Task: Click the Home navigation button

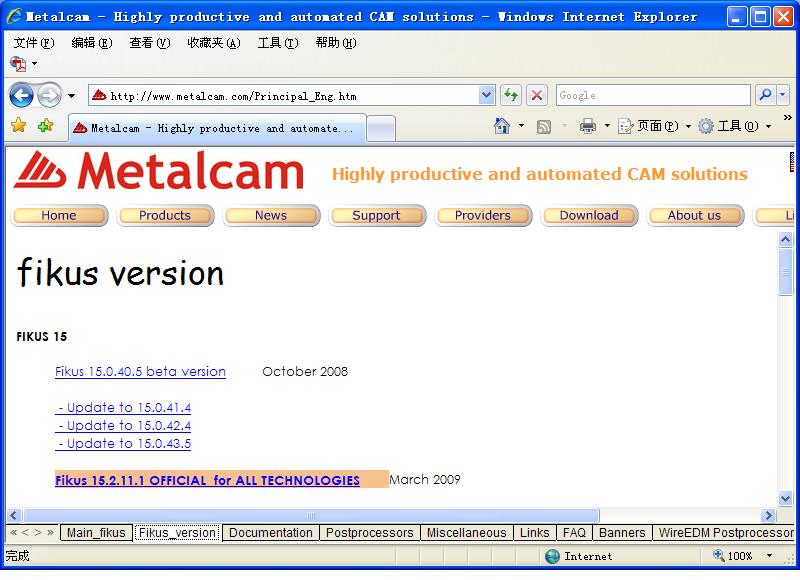Action: pyautogui.click(x=59, y=215)
